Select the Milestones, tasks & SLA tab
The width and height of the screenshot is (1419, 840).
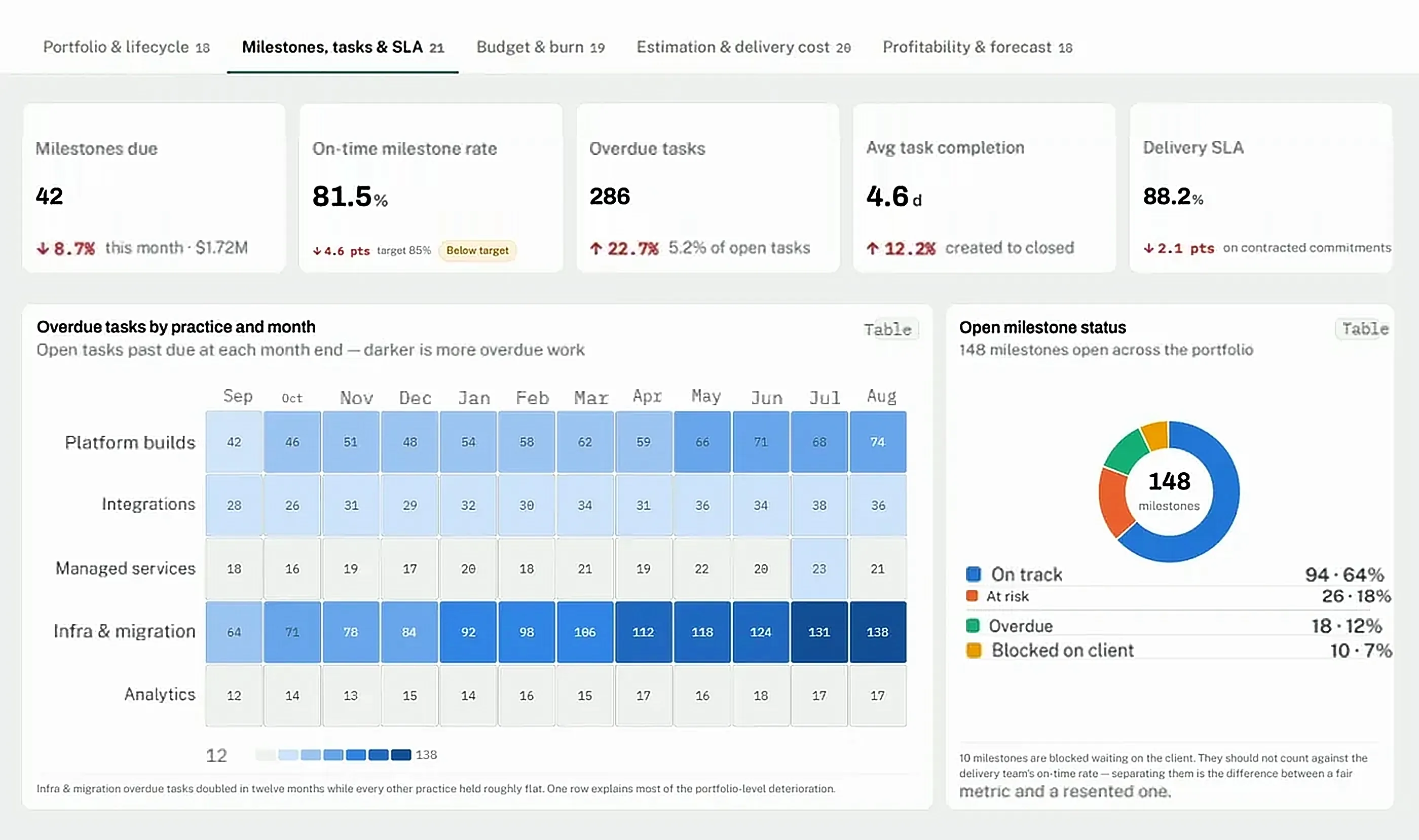tap(343, 47)
